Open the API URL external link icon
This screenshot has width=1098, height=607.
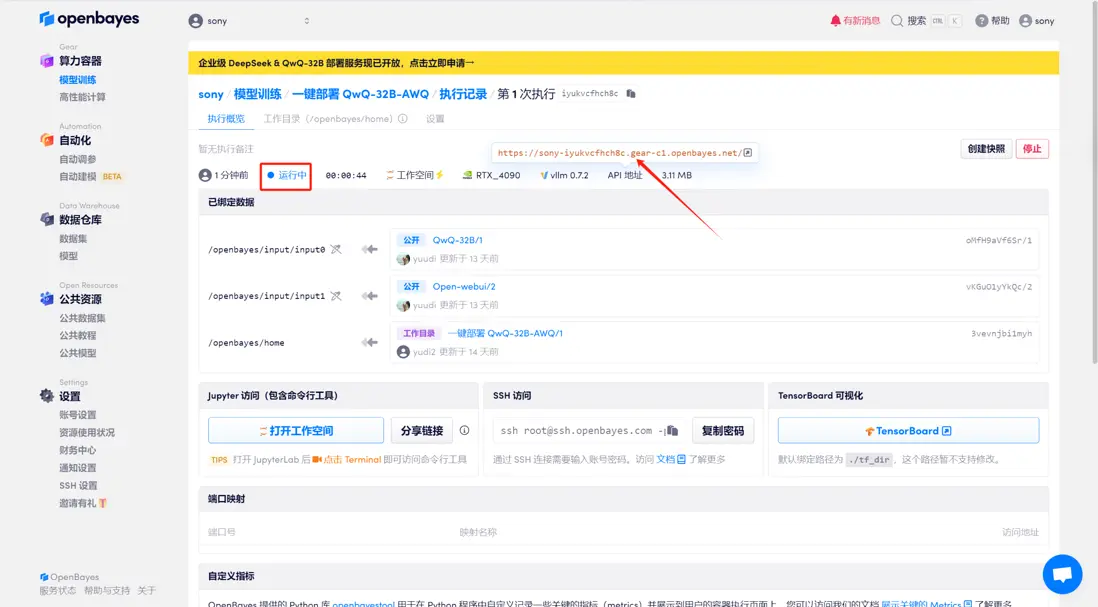point(748,153)
